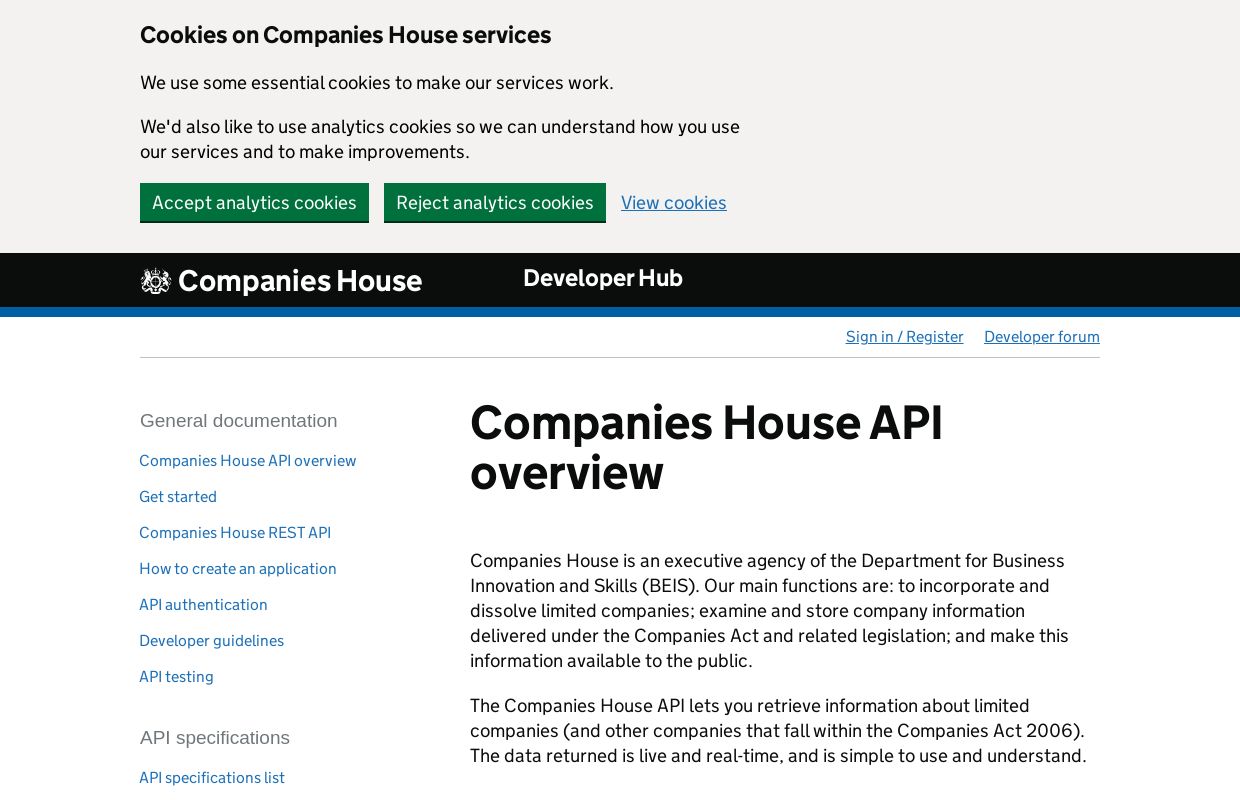1240x800 pixels.
Task: Open the View cookies link
Action: [674, 203]
